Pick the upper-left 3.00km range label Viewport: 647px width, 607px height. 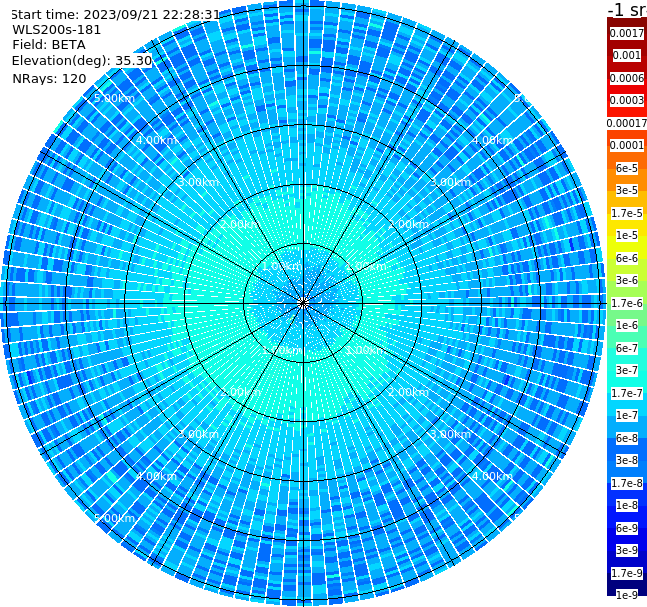pos(198,182)
